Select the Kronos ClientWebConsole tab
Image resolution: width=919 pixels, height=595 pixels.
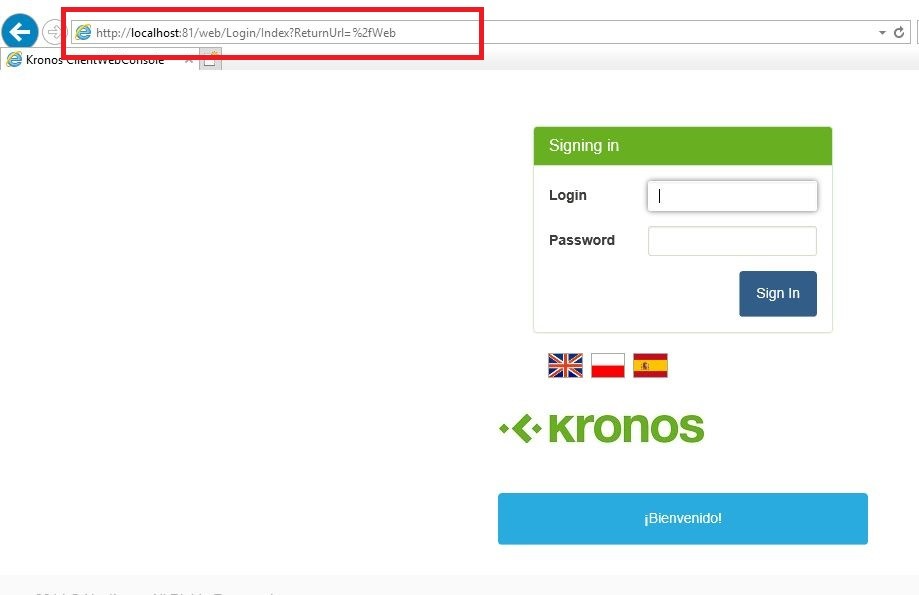(x=95, y=60)
